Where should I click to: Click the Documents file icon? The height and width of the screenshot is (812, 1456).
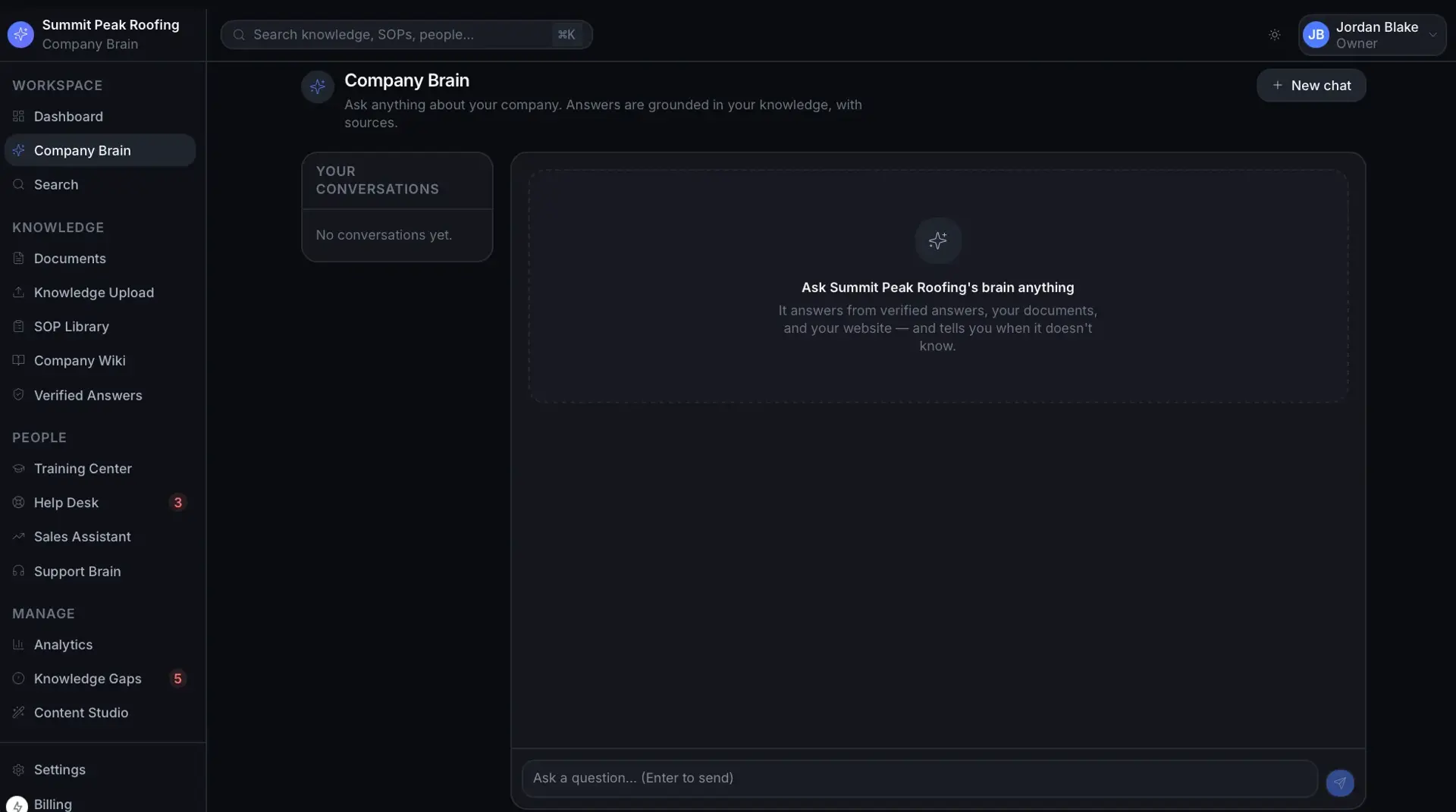19,258
